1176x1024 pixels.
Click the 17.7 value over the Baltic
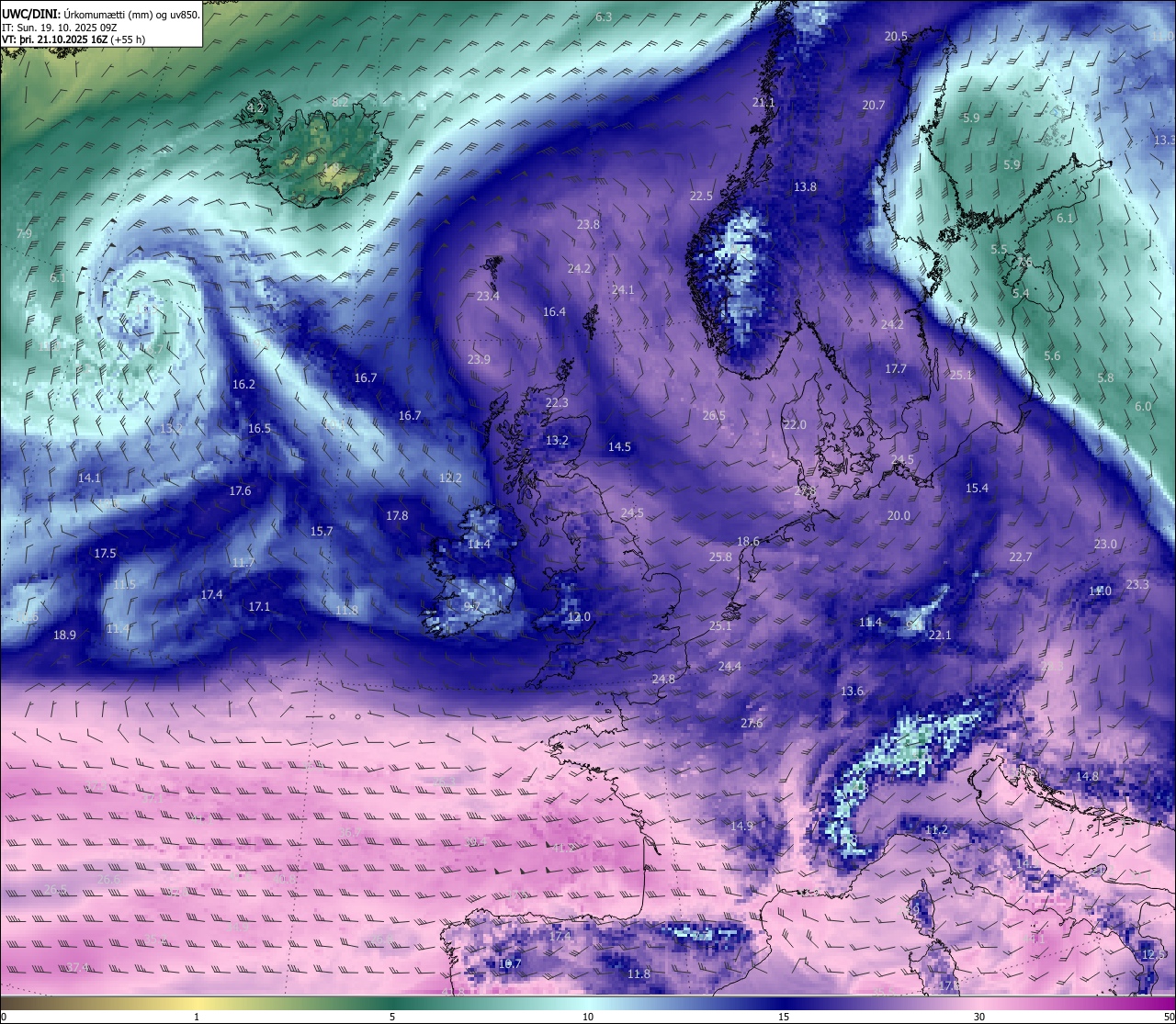tap(896, 368)
